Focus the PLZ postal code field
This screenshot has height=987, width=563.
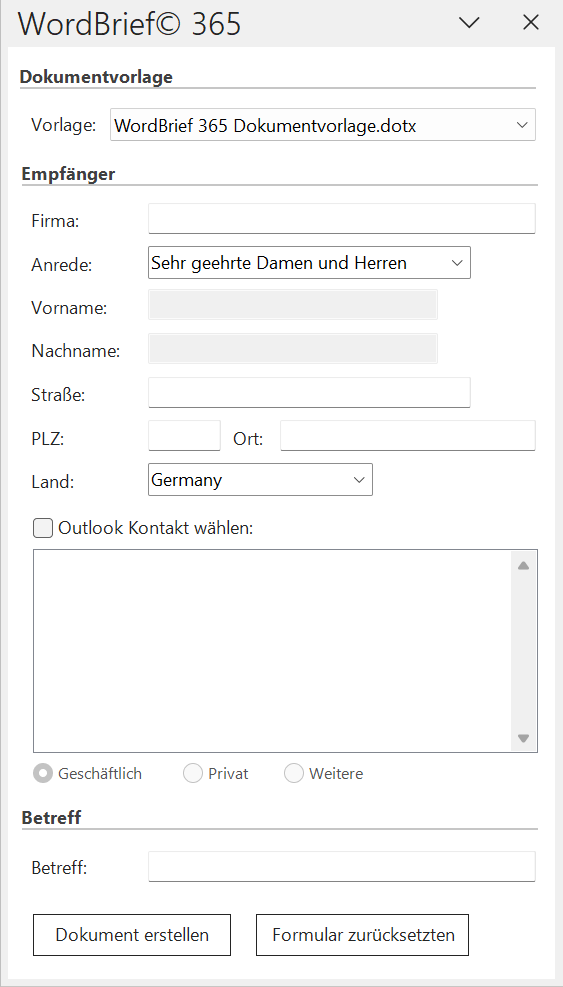(x=185, y=436)
